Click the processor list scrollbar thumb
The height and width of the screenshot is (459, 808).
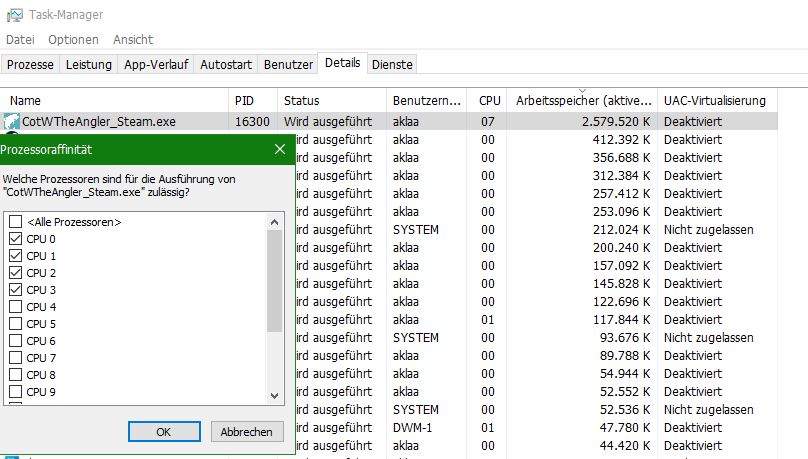275,281
